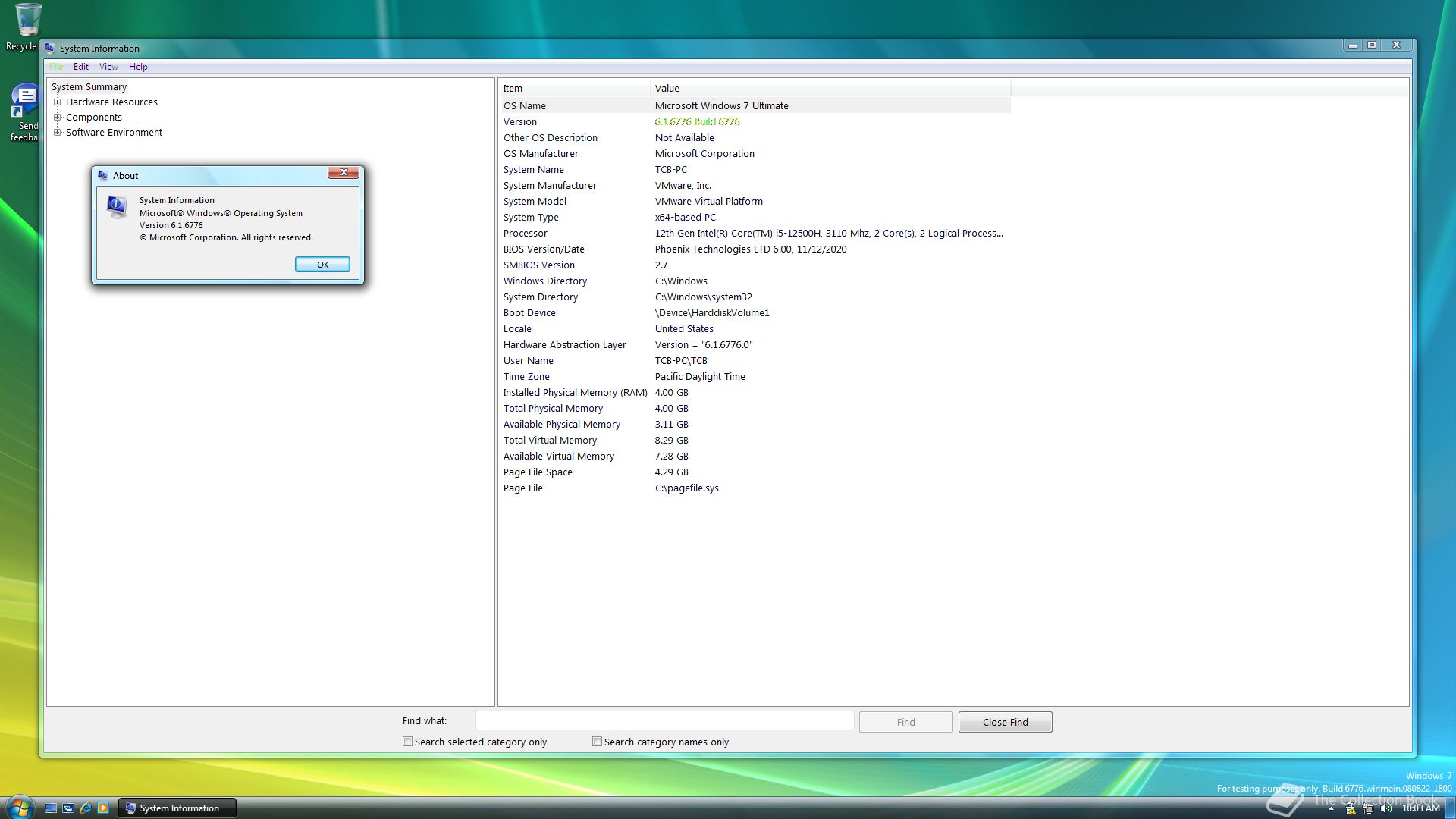Screen dimensions: 1456x819
Task: Click Show Desktop quick launch icon
Action: point(51,808)
